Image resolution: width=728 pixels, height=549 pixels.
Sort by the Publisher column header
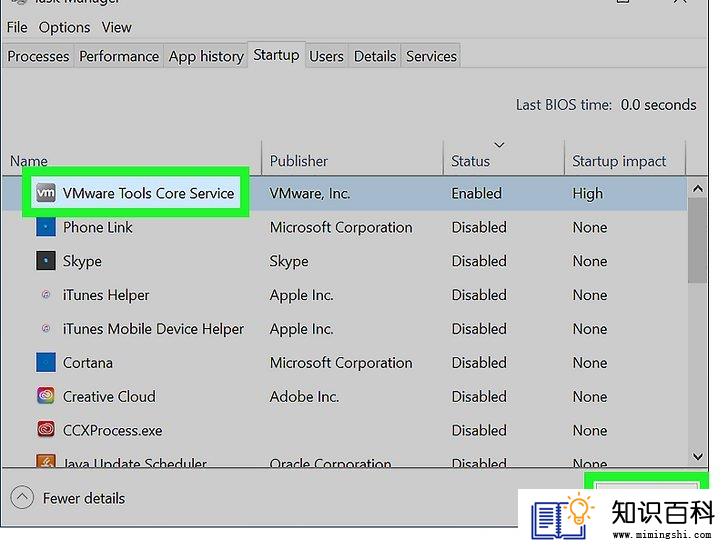pos(352,161)
